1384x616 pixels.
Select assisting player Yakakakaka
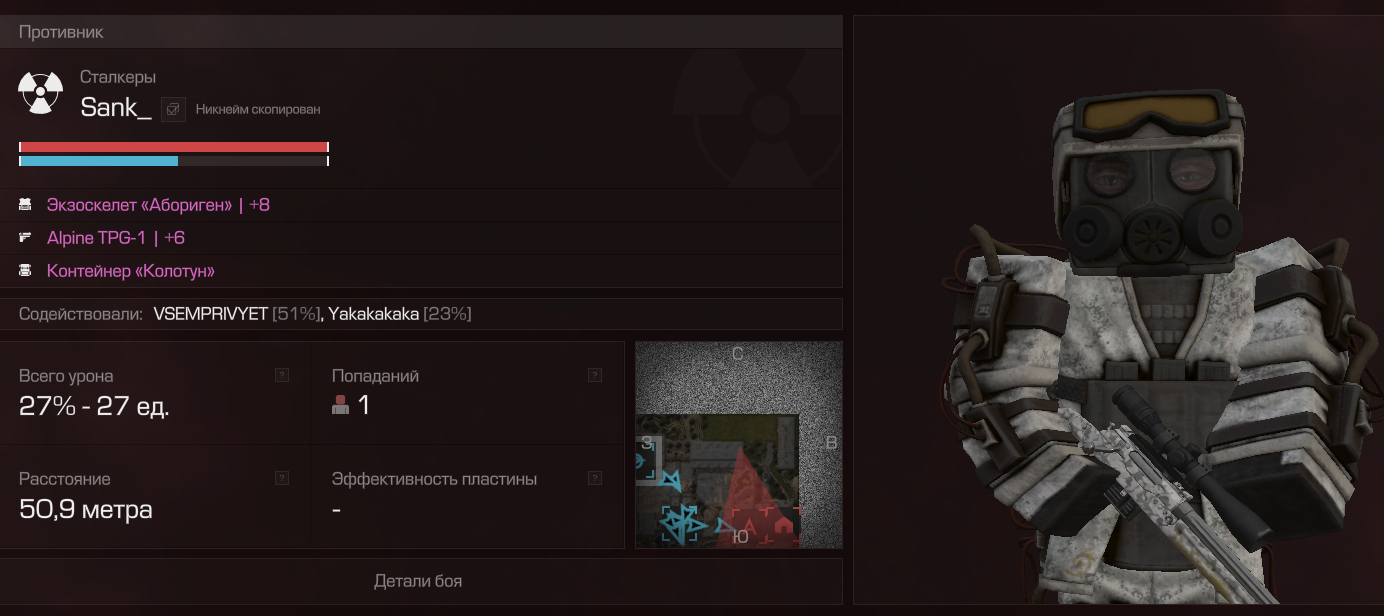(x=374, y=314)
